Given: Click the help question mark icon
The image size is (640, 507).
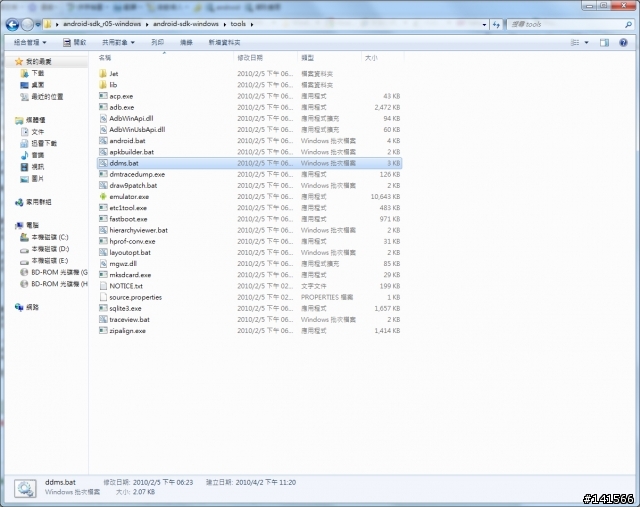Looking at the screenshot, I should click(623, 42).
